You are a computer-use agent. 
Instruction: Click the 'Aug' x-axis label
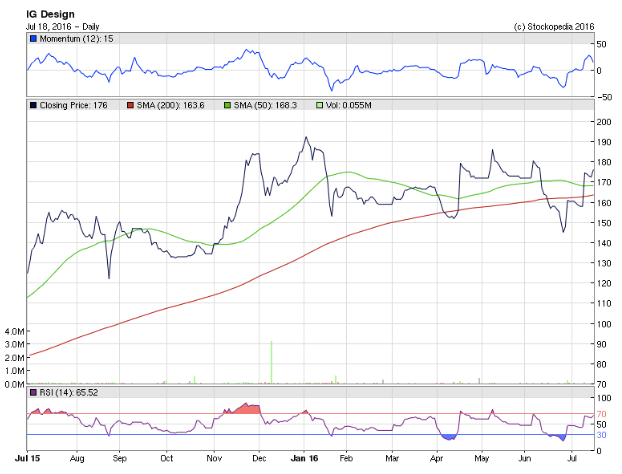(x=77, y=459)
